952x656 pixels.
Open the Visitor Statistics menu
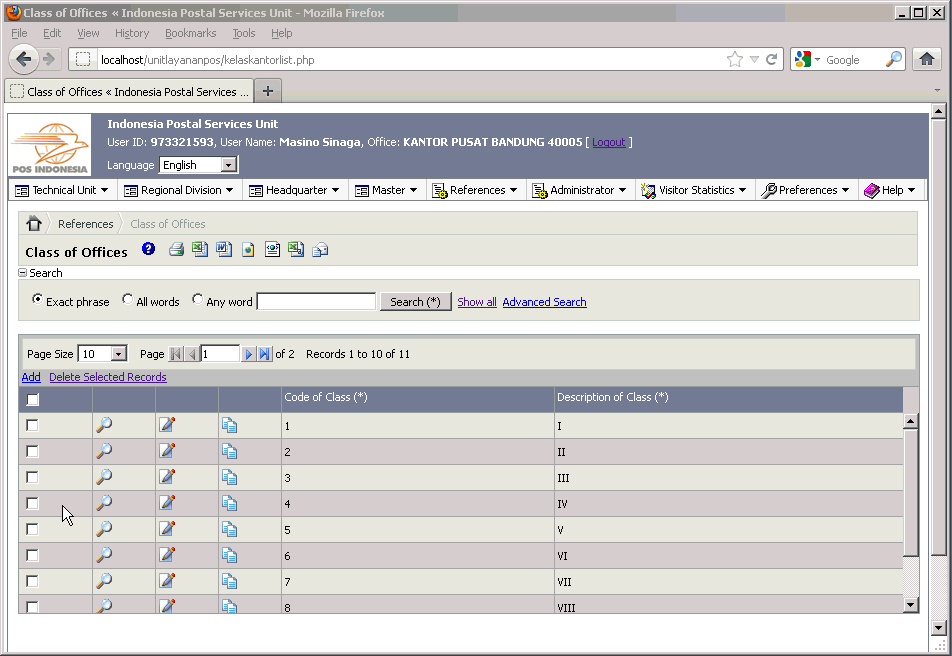click(x=694, y=189)
